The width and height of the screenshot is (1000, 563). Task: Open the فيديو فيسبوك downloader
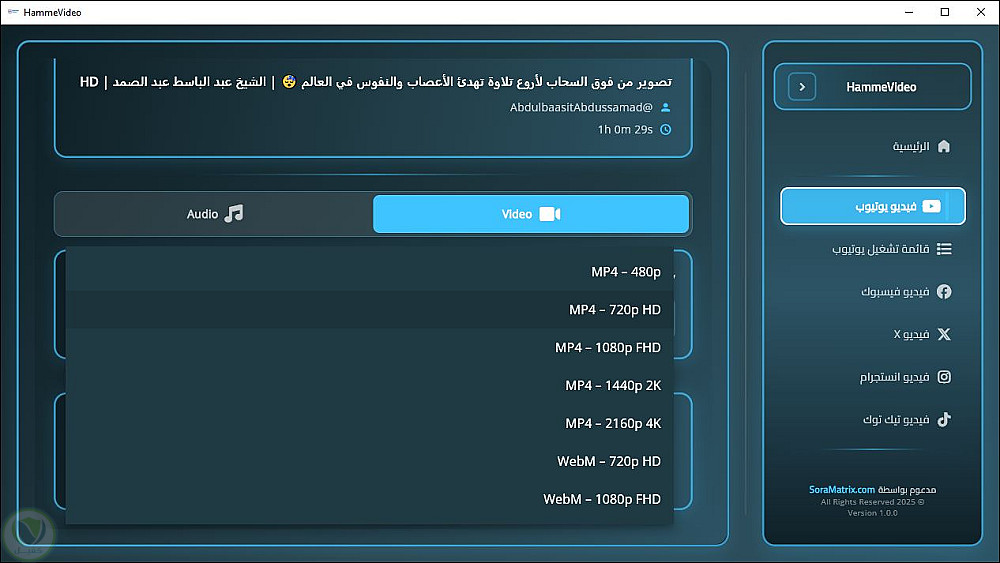[x=873, y=291]
